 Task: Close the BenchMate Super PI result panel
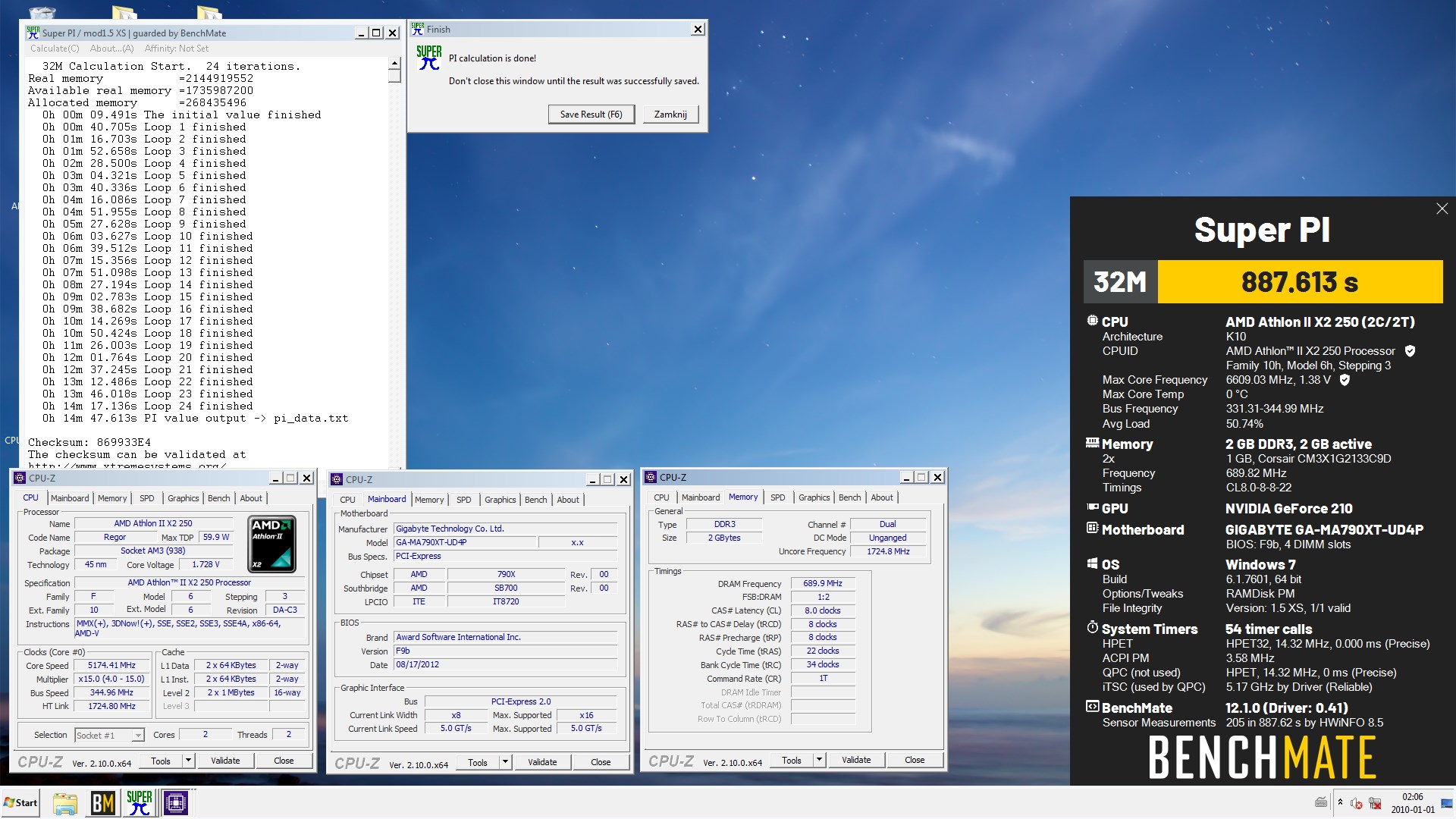click(x=1442, y=209)
